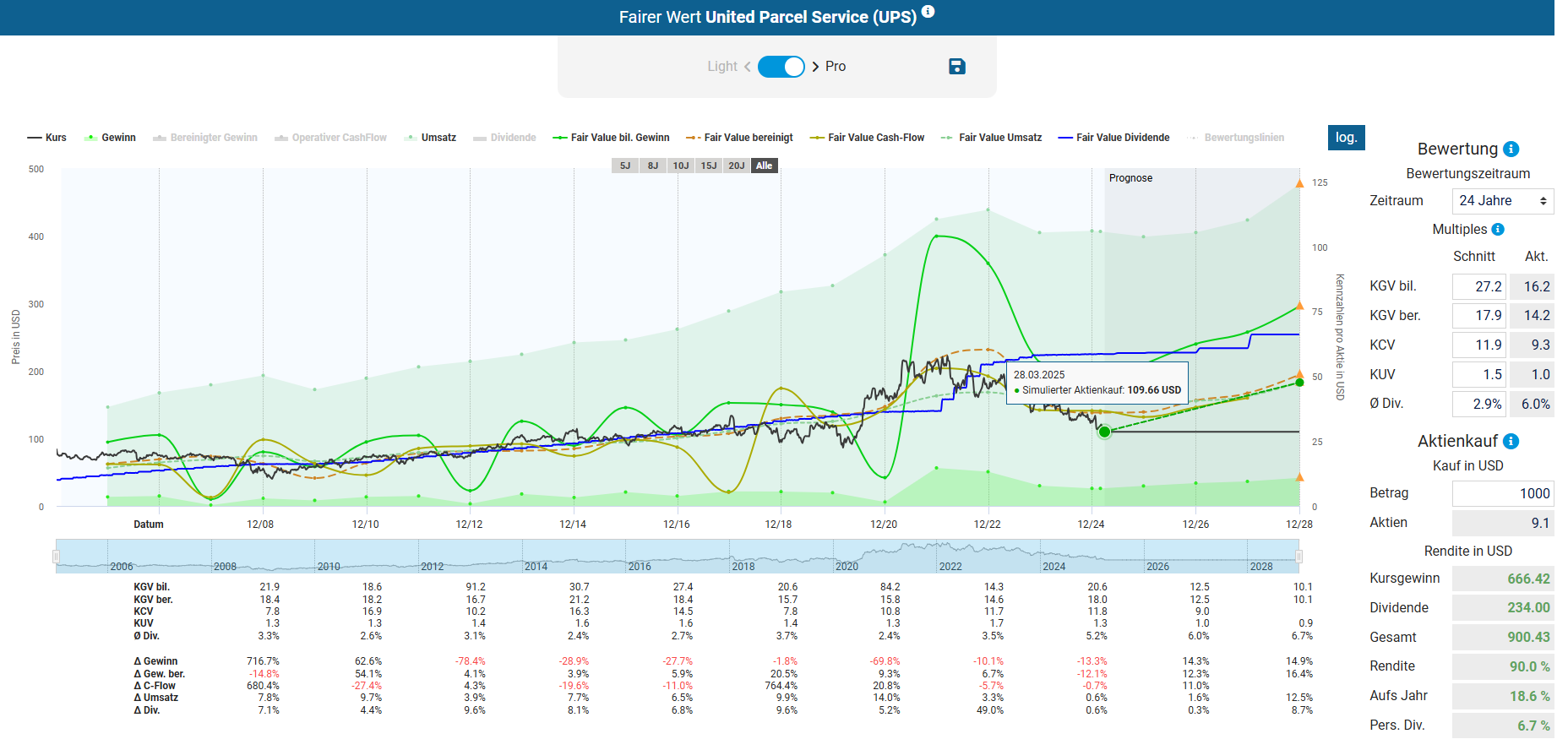Toggle the Light/Pro mode switch
1568x750 pixels.
[781, 67]
